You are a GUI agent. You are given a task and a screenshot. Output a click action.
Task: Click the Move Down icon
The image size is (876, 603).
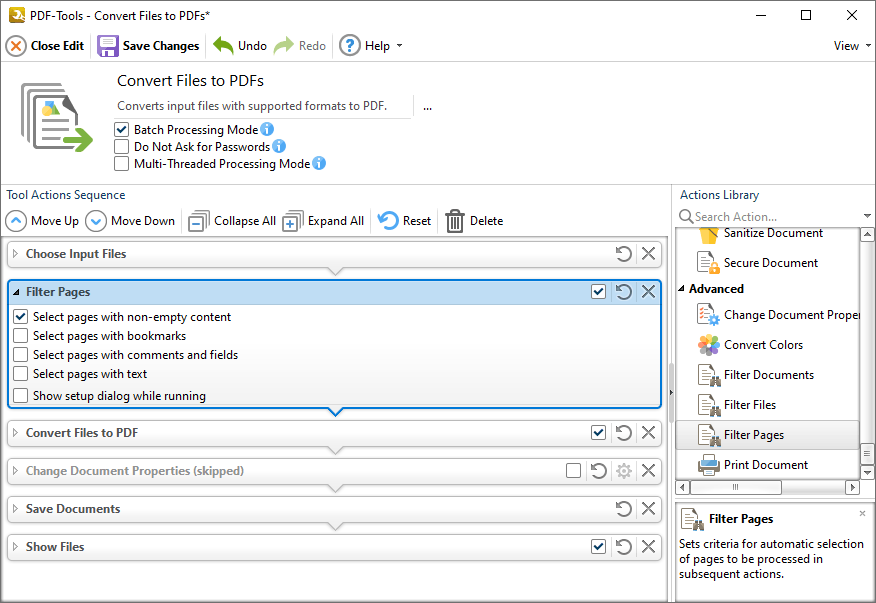(x=96, y=220)
